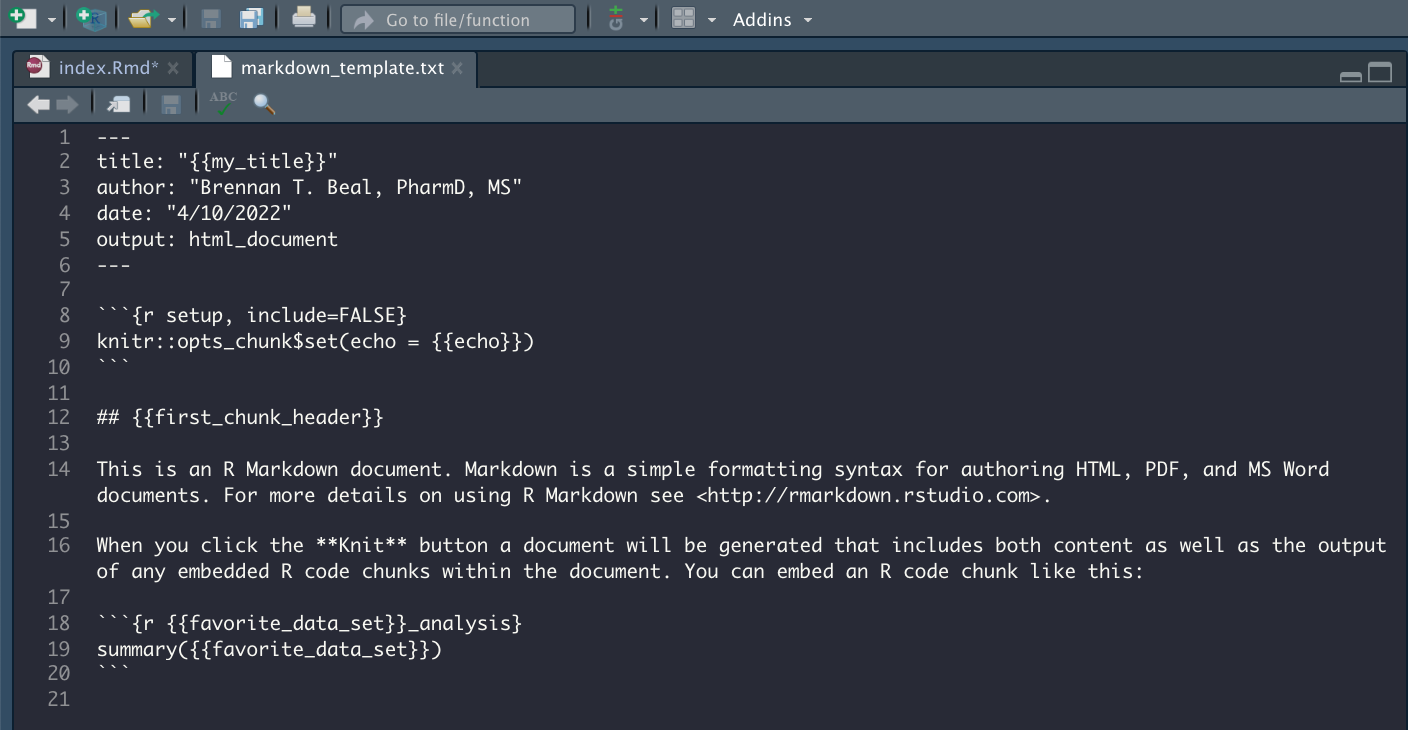
Task: Focus the Go to file/function field
Action: coord(457,19)
